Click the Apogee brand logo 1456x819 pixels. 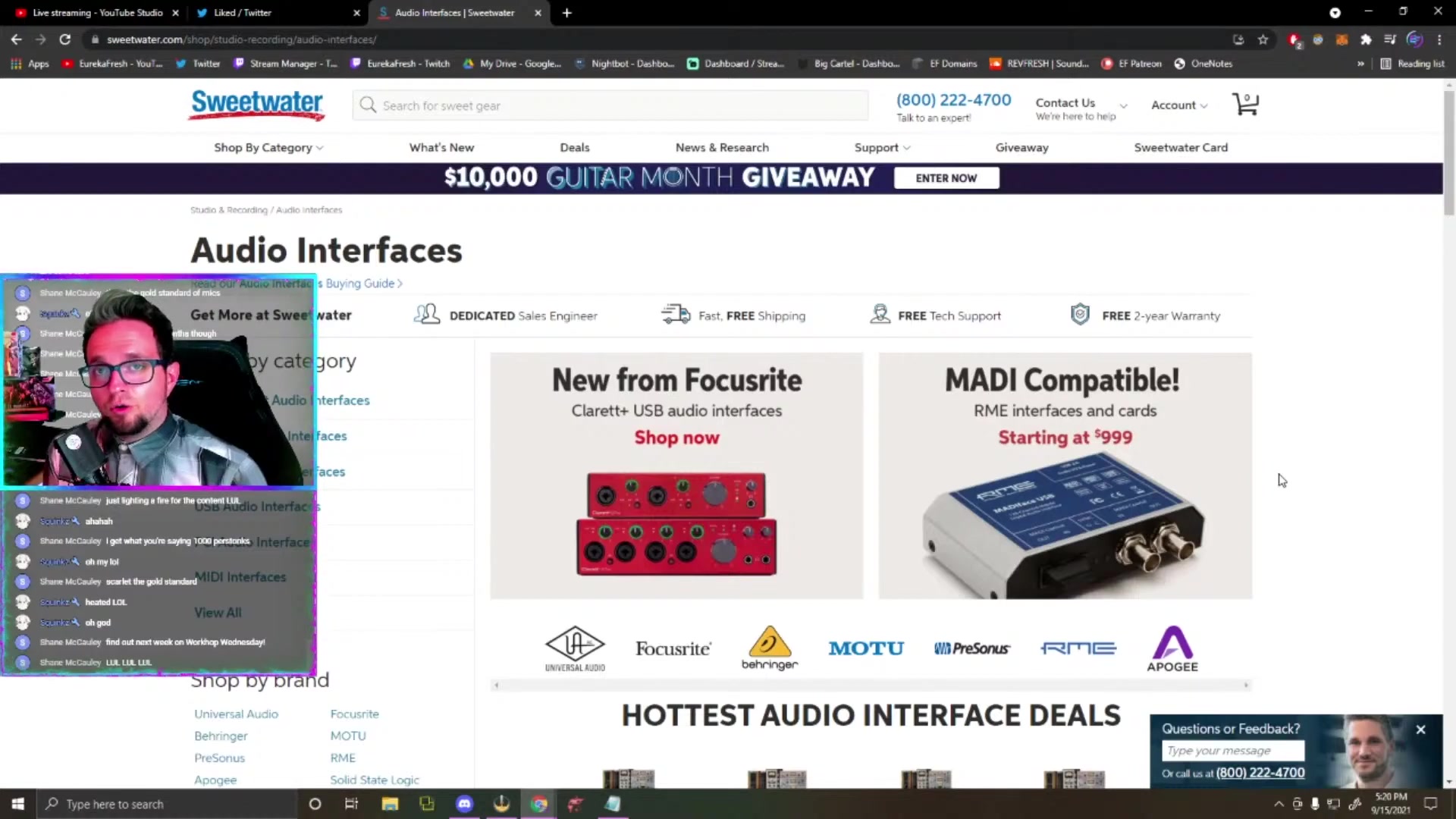point(1172,648)
